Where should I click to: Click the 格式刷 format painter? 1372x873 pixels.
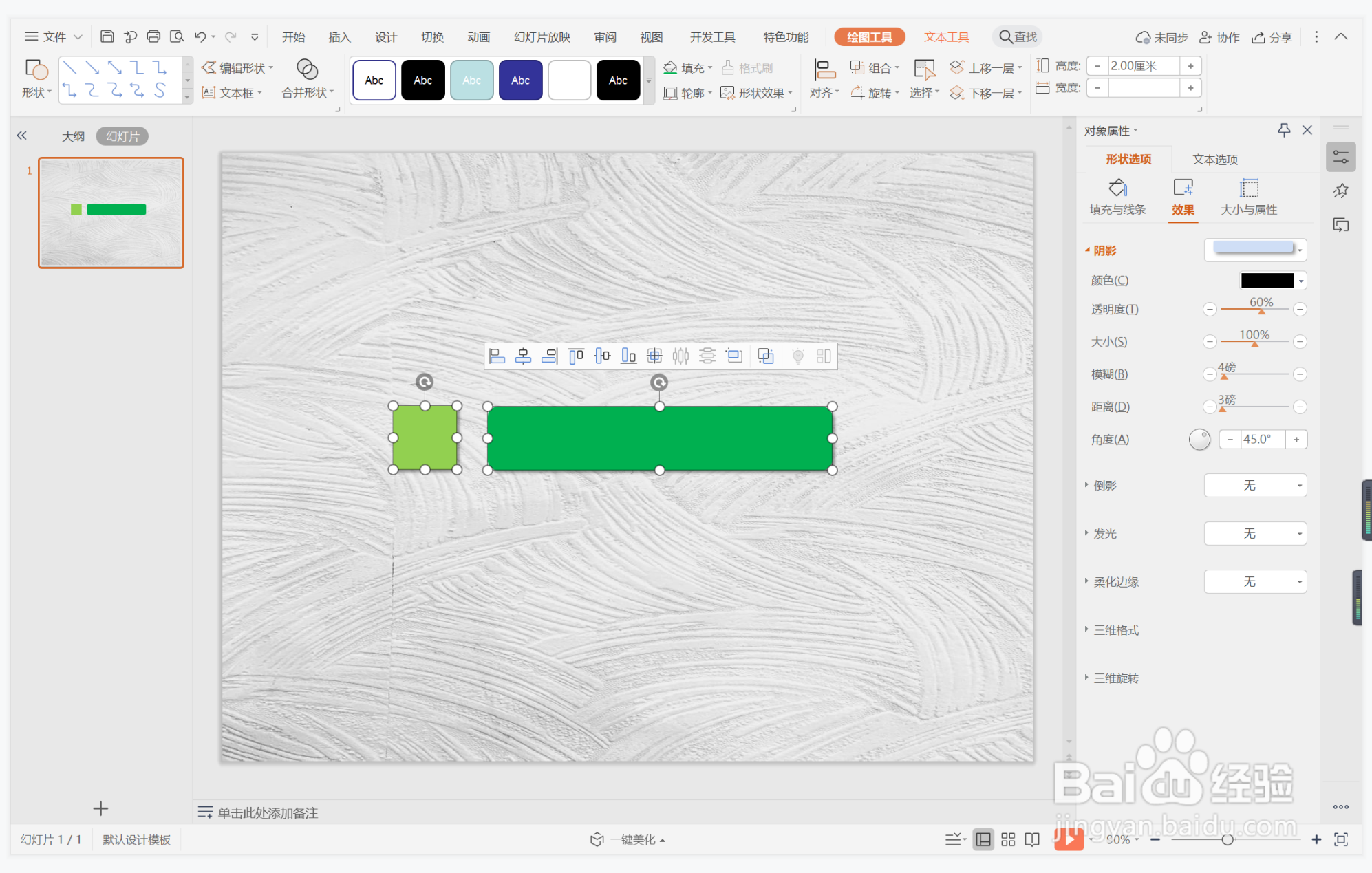[747, 68]
